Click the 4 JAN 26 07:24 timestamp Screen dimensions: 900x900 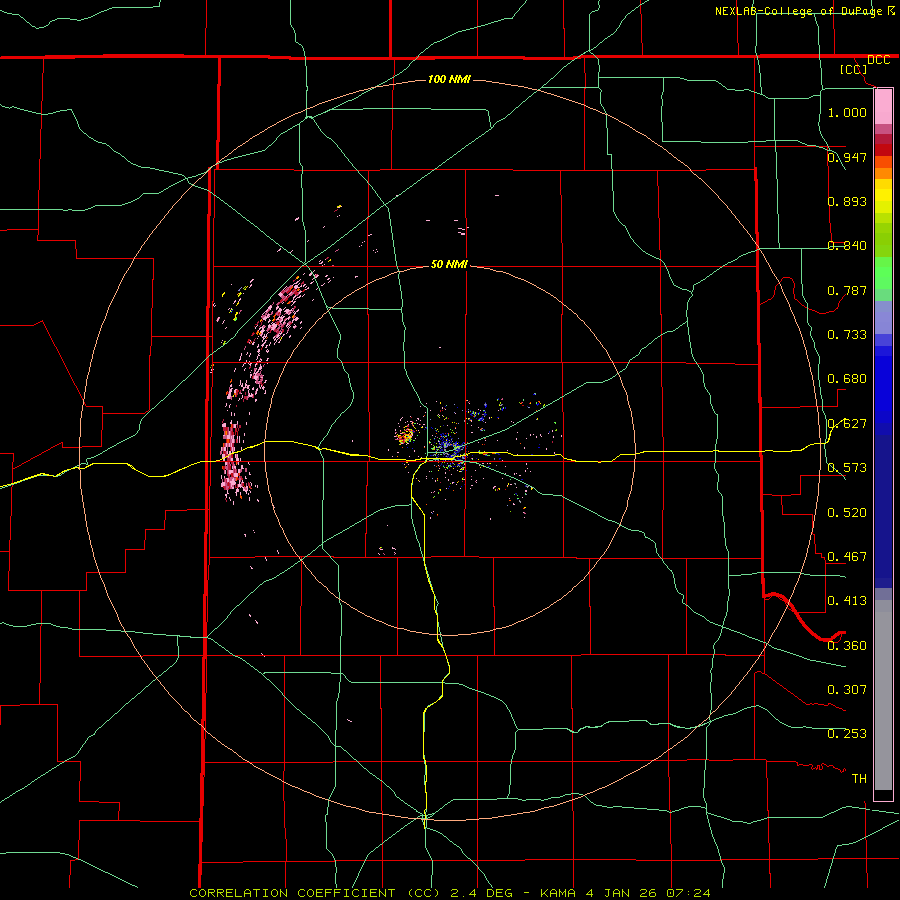[x=648, y=893]
